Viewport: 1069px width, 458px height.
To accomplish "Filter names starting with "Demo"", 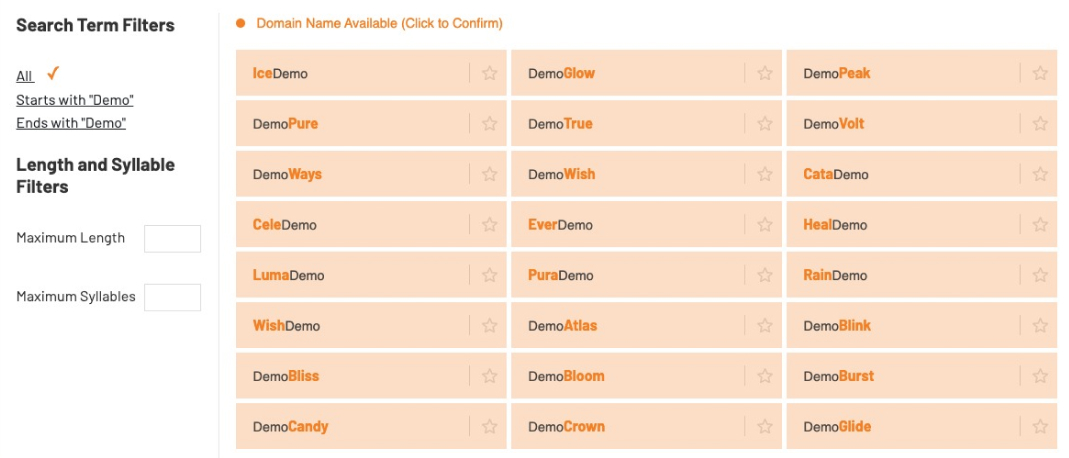I will pyautogui.click(x=75, y=100).
